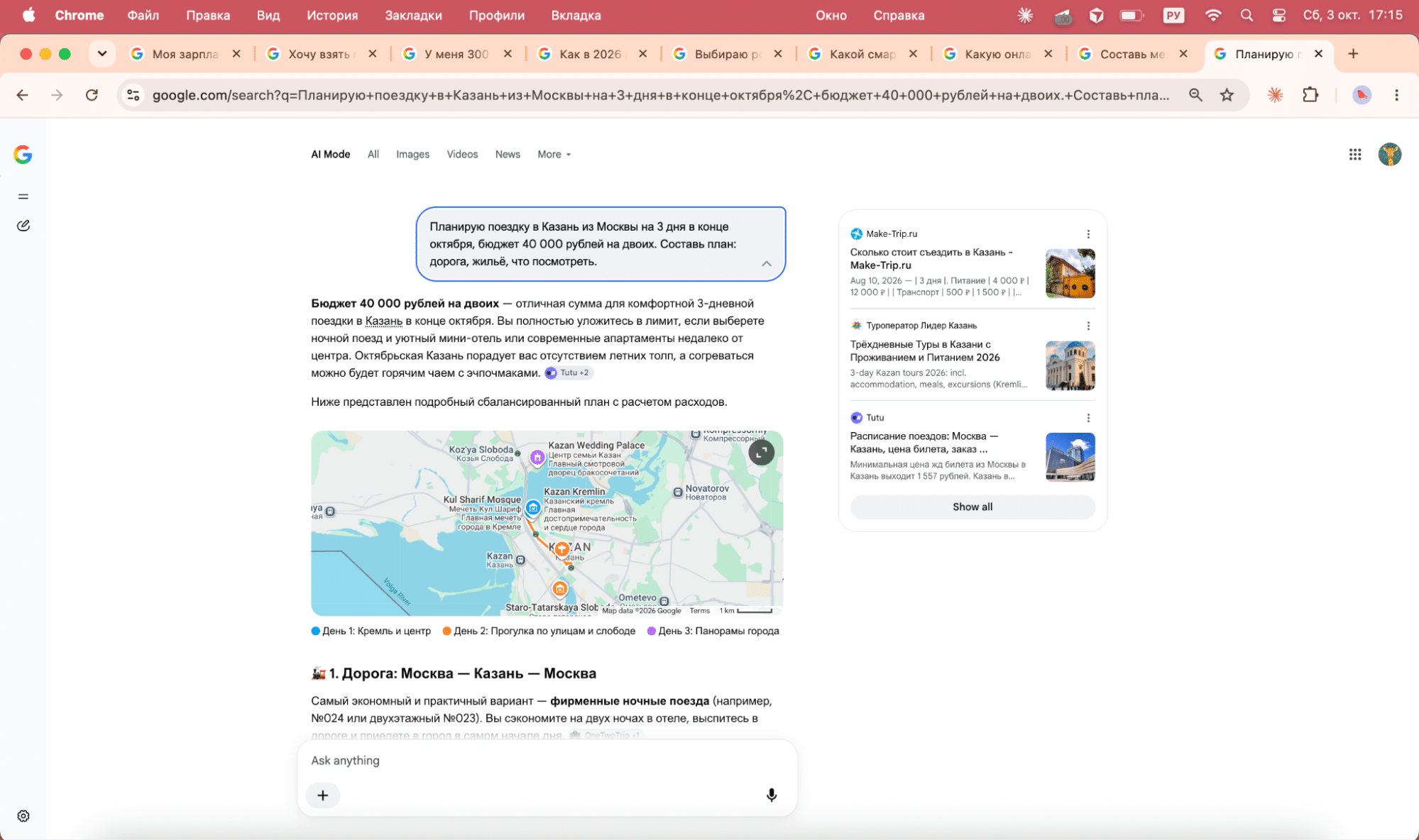Click the Kazan Kremlin marker on map
This screenshot has width=1419, height=840.
pos(533,508)
